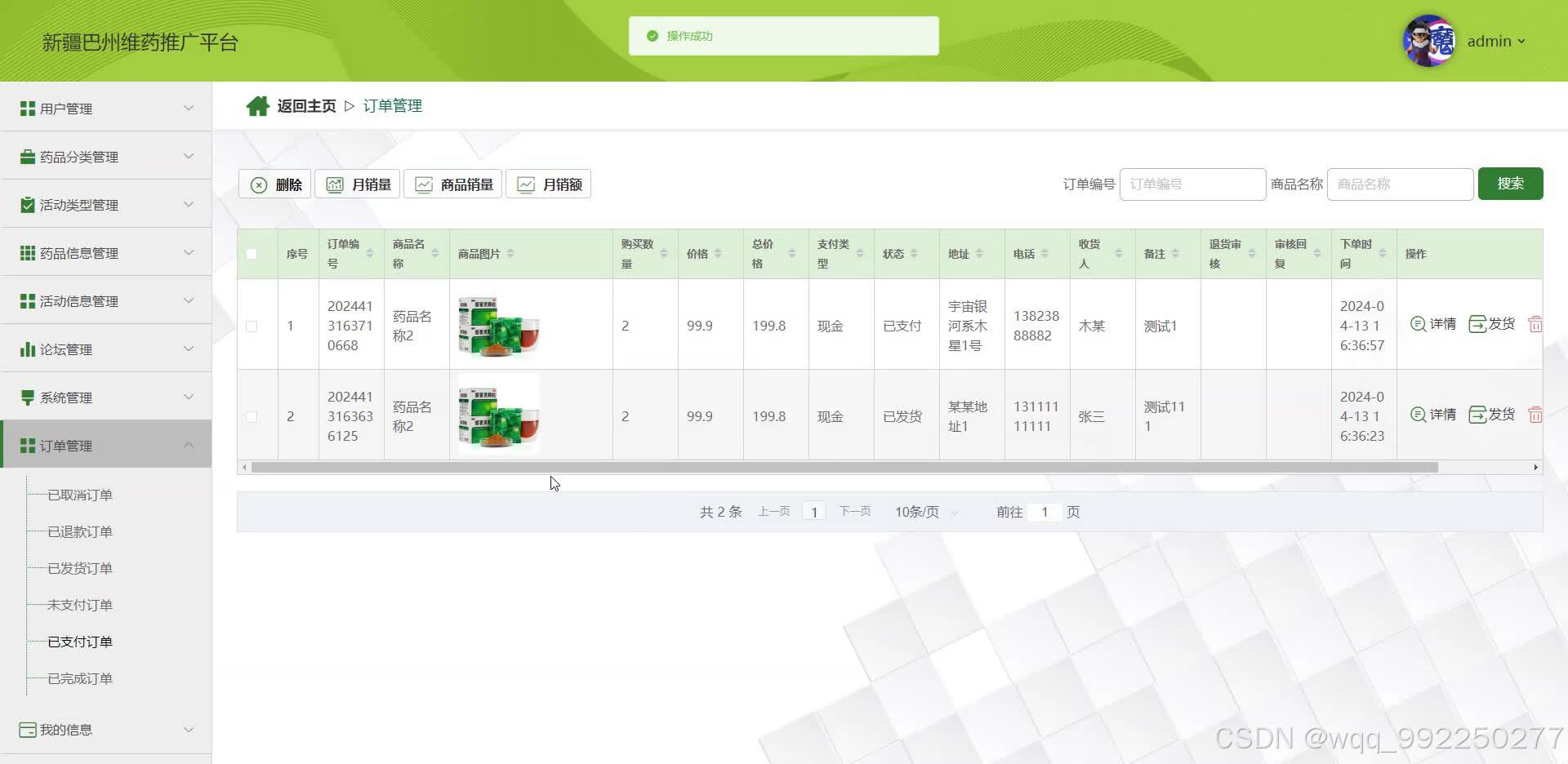Click the table horizontal scrollbar
Viewport: 1568px width, 764px height.
coord(844,468)
